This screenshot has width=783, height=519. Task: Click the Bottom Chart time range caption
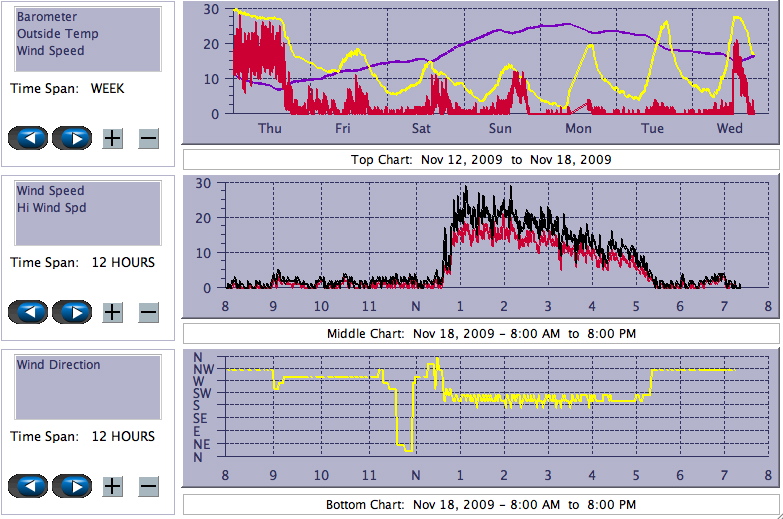click(481, 504)
